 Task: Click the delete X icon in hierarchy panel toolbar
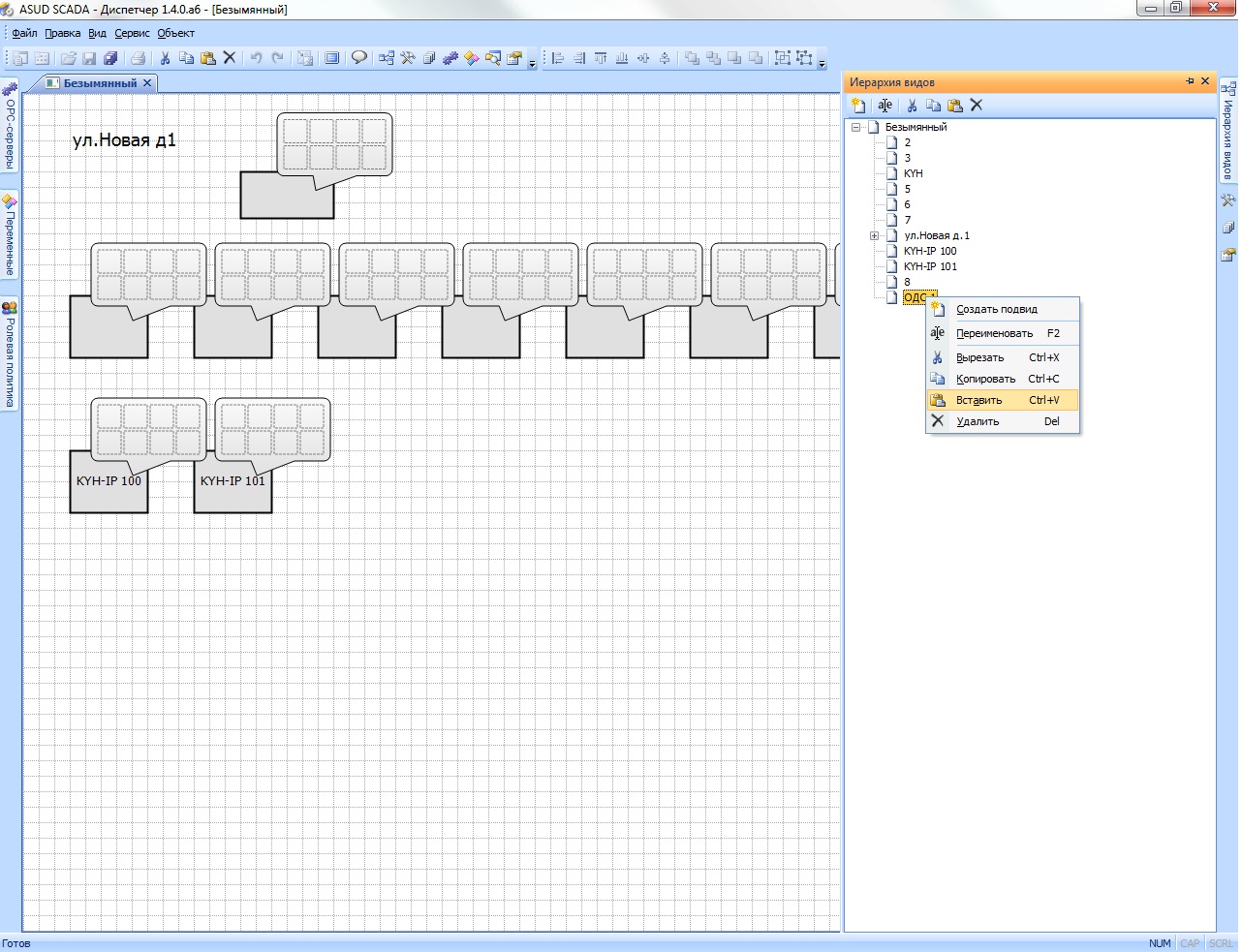[x=977, y=106]
